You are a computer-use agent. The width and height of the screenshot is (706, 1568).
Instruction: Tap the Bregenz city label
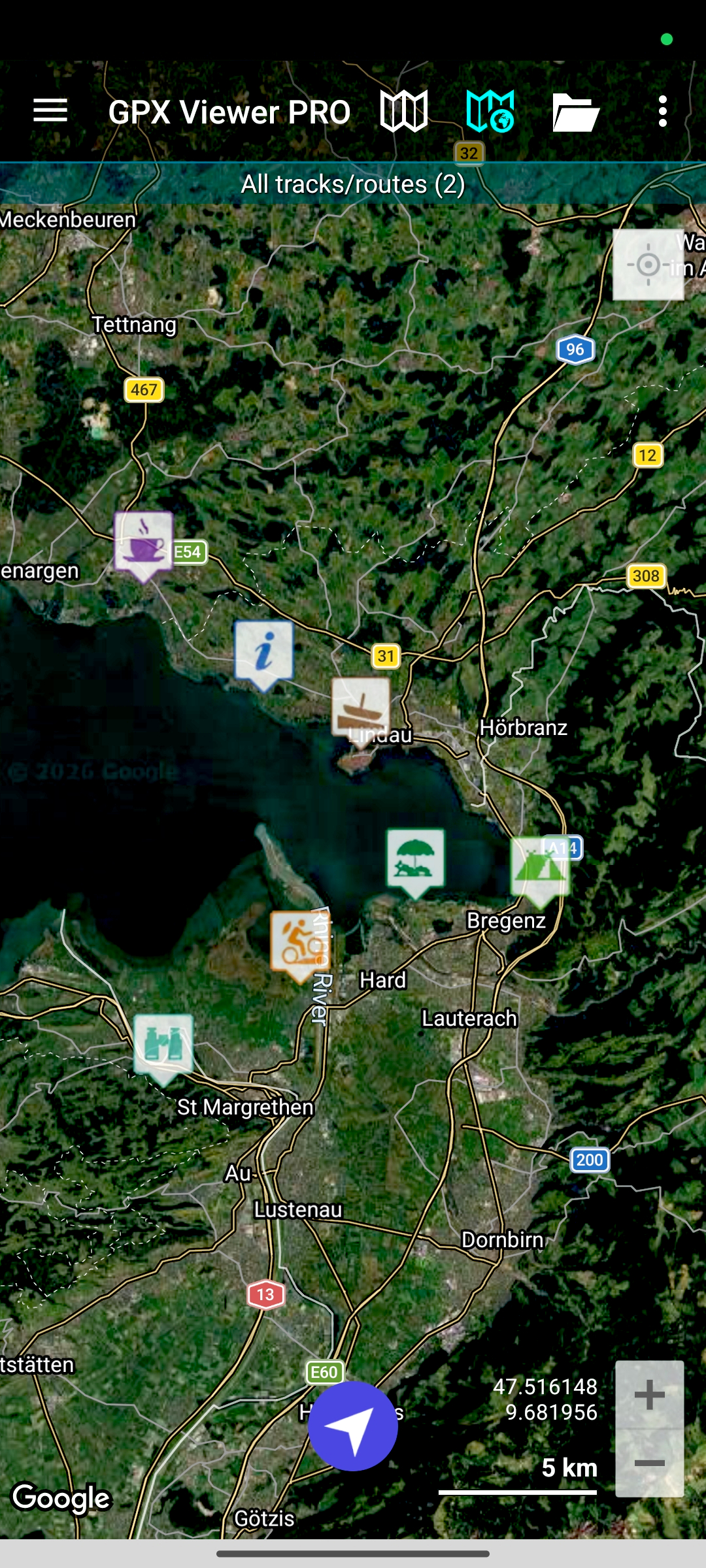click(x=506, y=921)
